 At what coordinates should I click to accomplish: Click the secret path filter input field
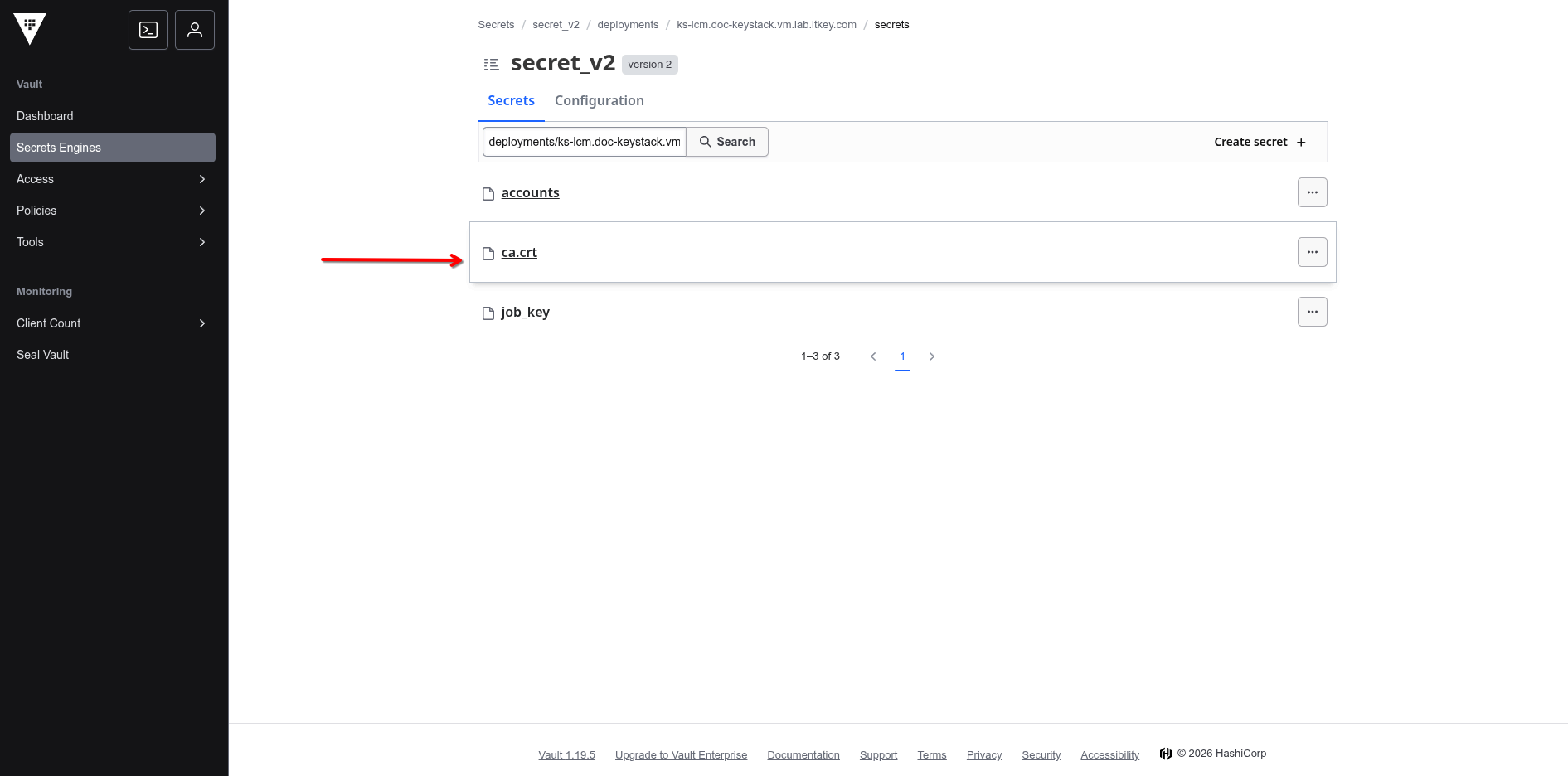(584, 142)
